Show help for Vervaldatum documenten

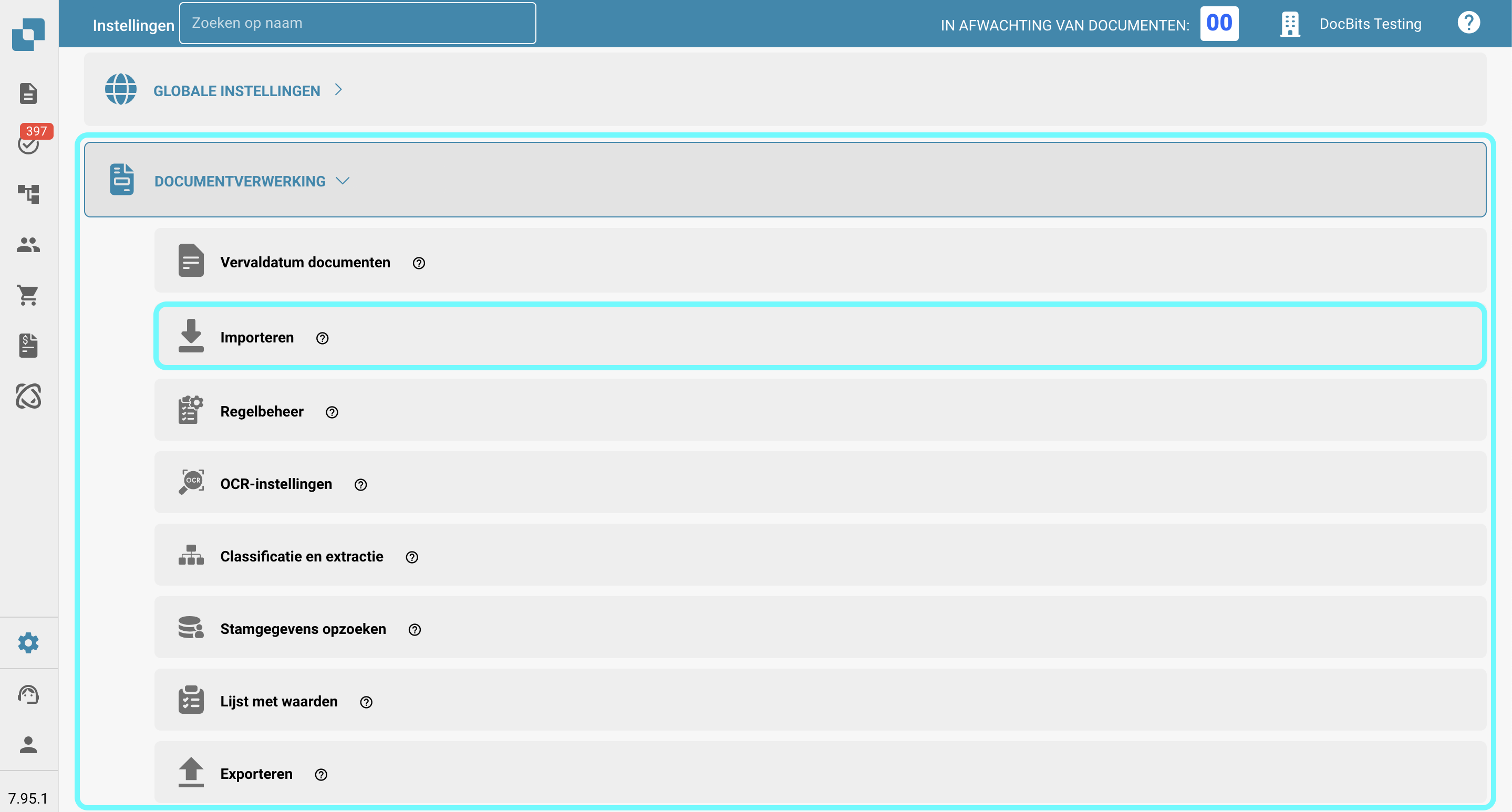pyautogui.click(x=419, y=264)
